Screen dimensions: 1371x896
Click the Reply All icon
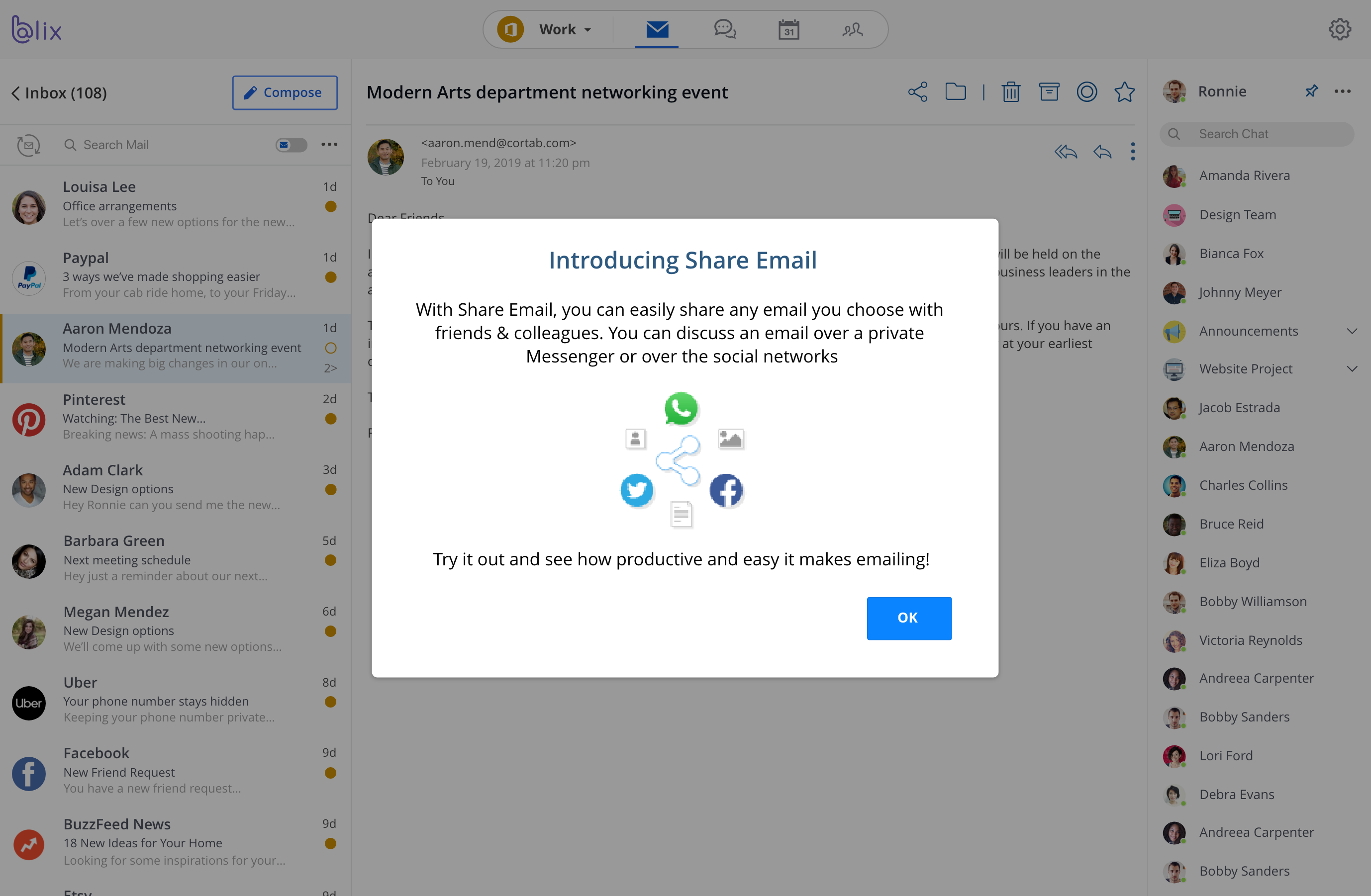1066,152
